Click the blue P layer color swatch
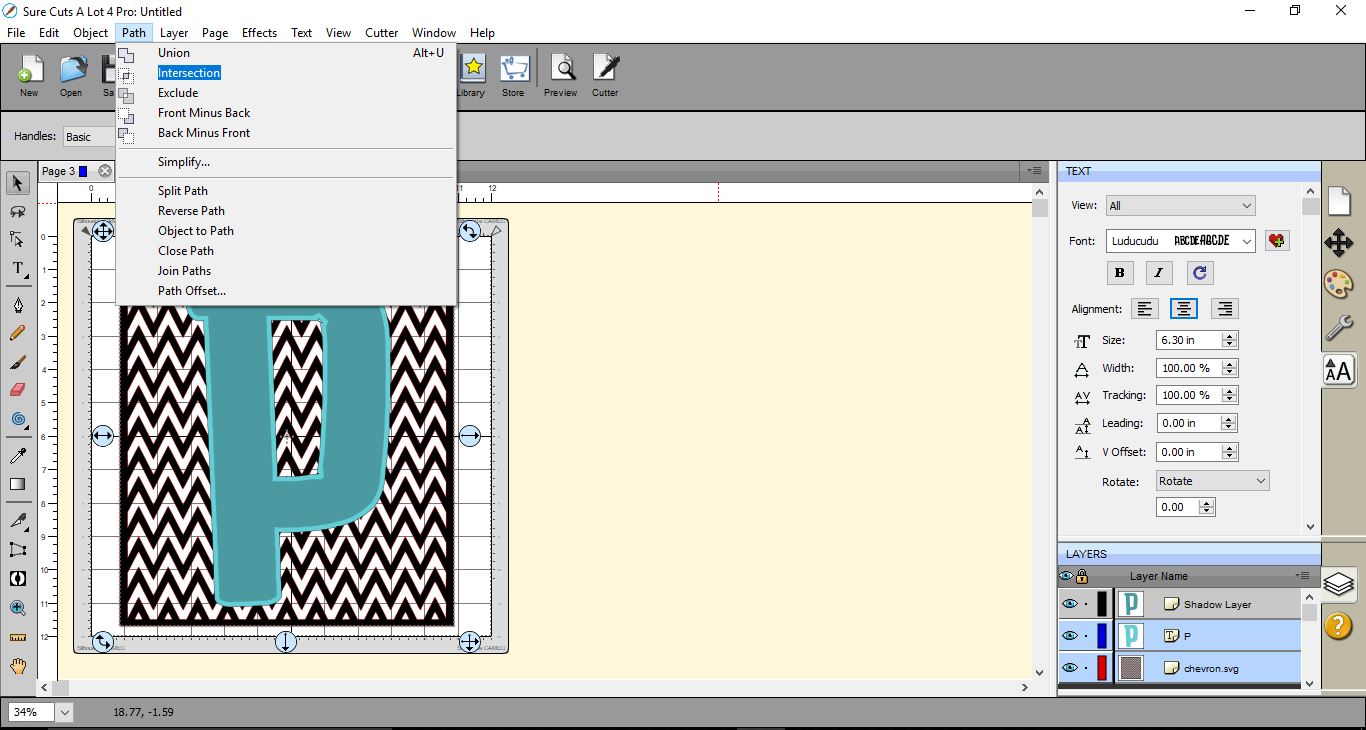Screen dimensions: 1366x730 (1102, 636)
